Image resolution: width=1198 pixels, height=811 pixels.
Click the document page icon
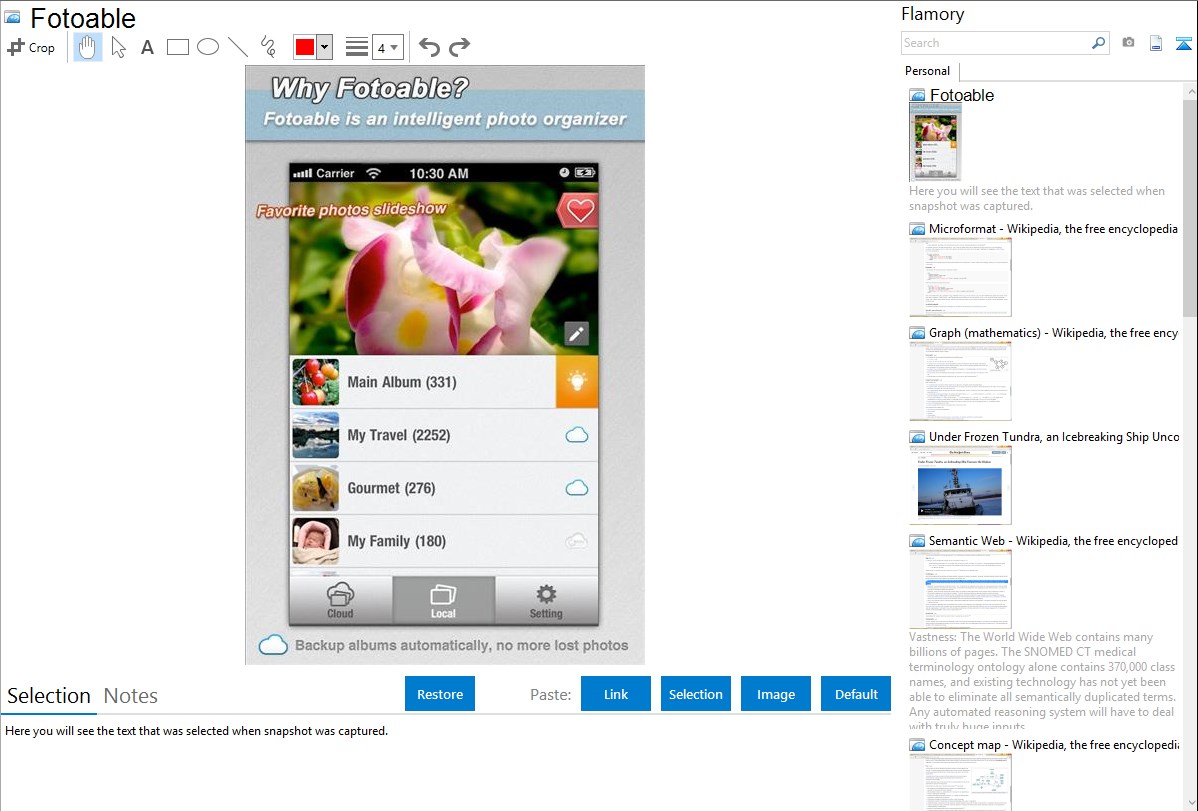click(1156, 43)
